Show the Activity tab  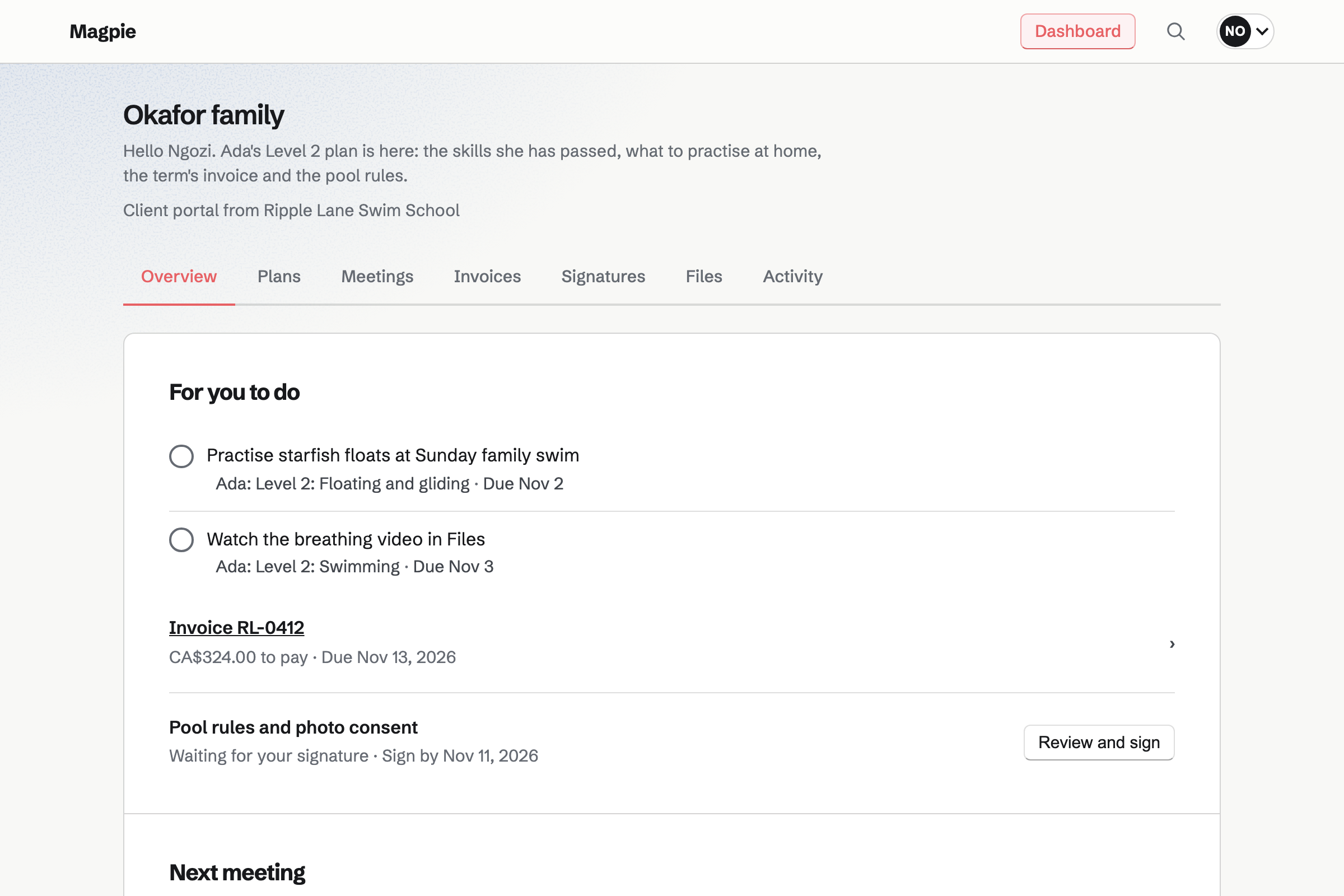pyautogui.click(x=792, y=277)
